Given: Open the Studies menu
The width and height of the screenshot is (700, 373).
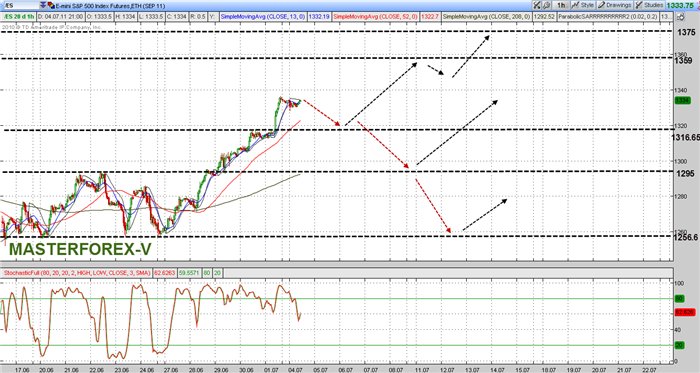Looking at the screenshot, I should click(x=650, y=5).
